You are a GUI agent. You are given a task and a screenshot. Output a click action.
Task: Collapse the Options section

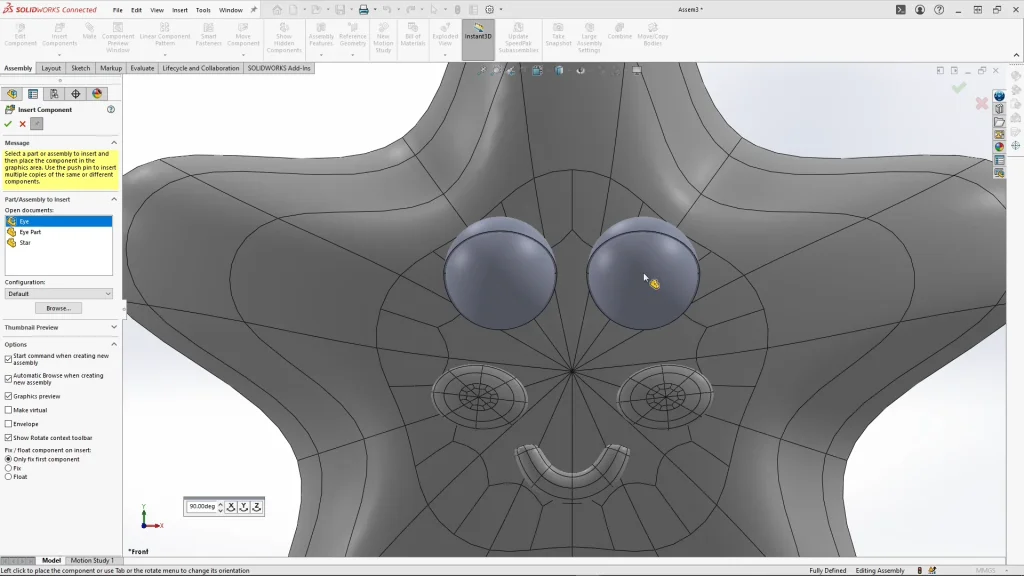(113, 344)
